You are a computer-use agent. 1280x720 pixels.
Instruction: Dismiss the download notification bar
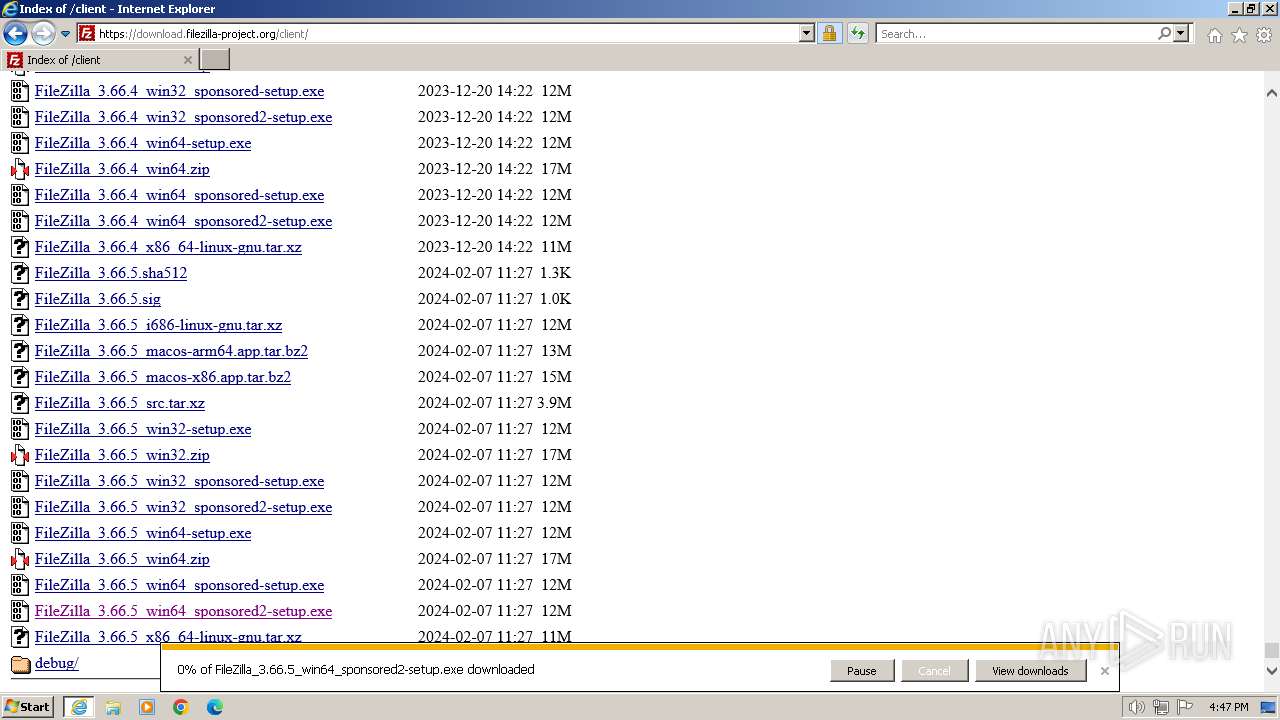(x=1104, y=671)
